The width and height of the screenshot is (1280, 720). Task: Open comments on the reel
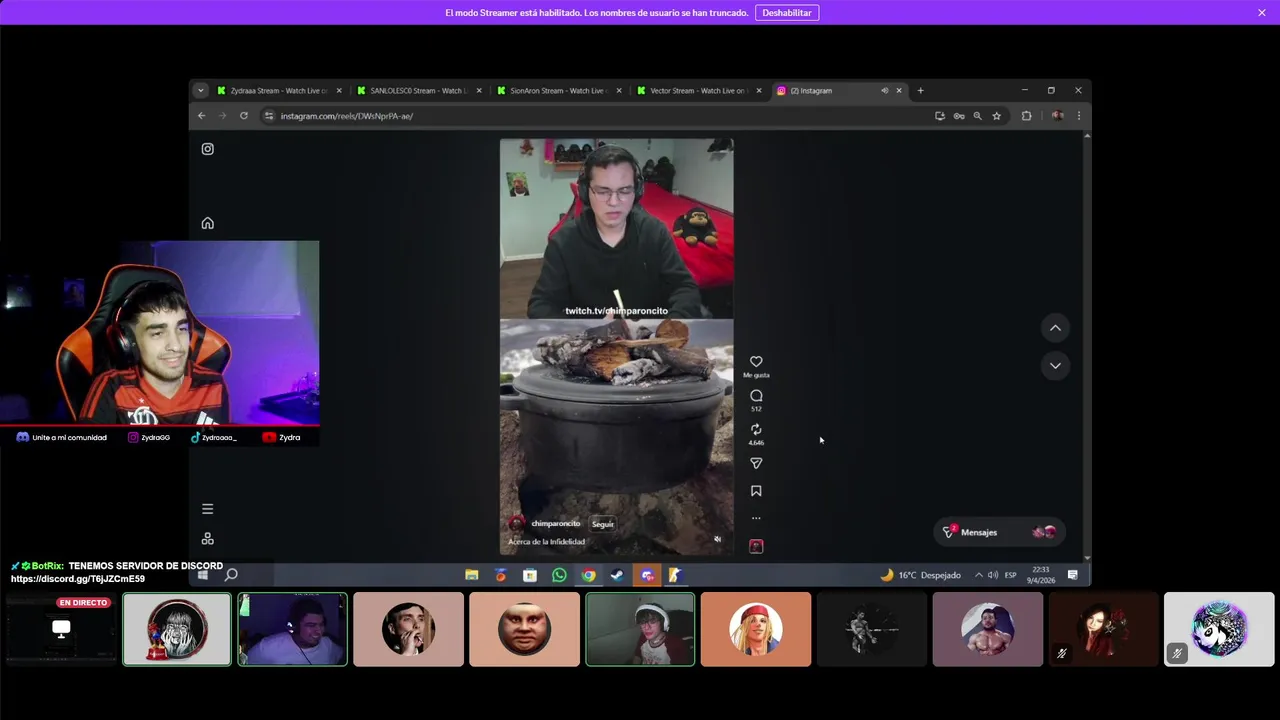coord(756,396)
